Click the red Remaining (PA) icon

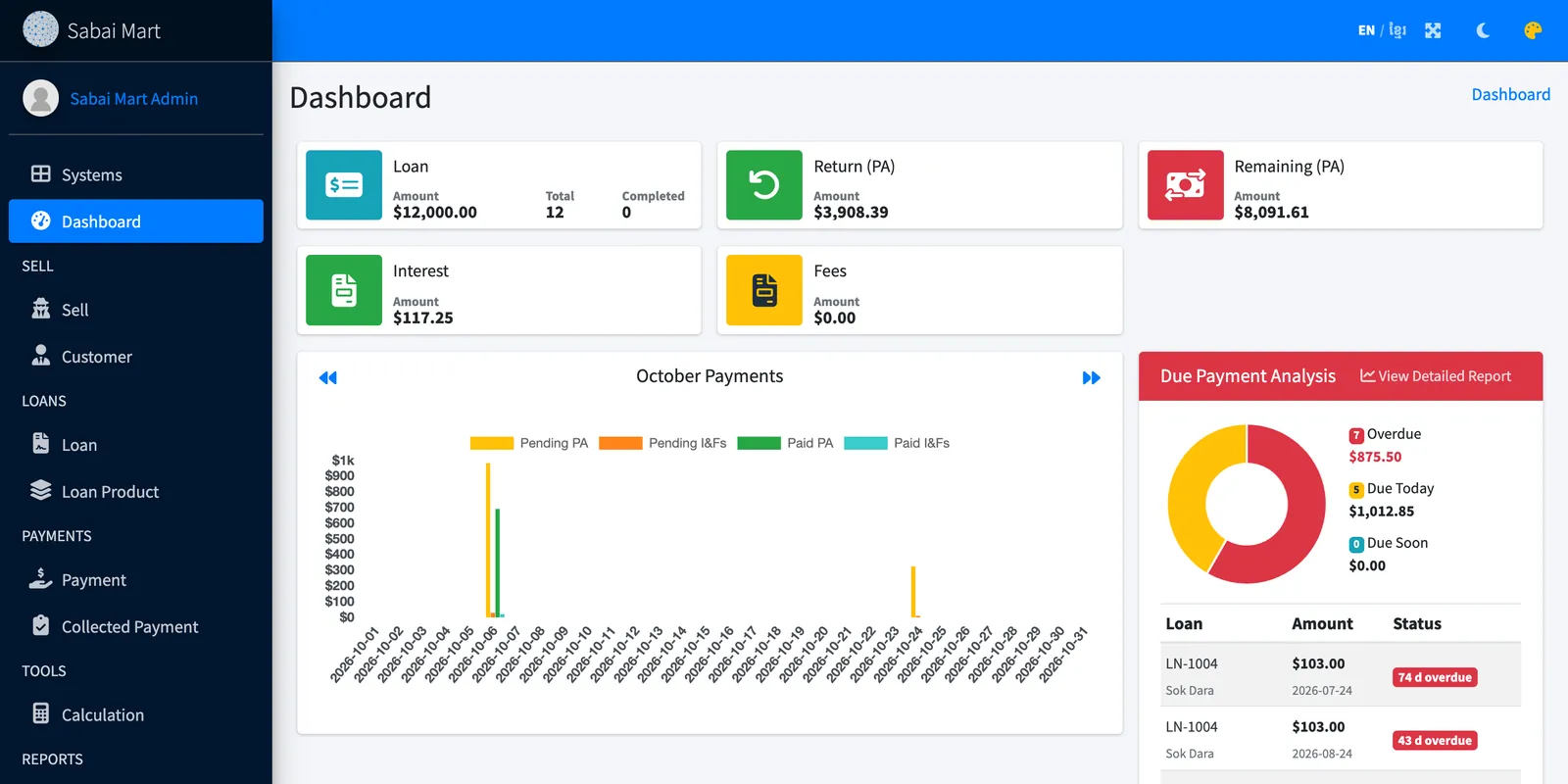[1185, 185]
